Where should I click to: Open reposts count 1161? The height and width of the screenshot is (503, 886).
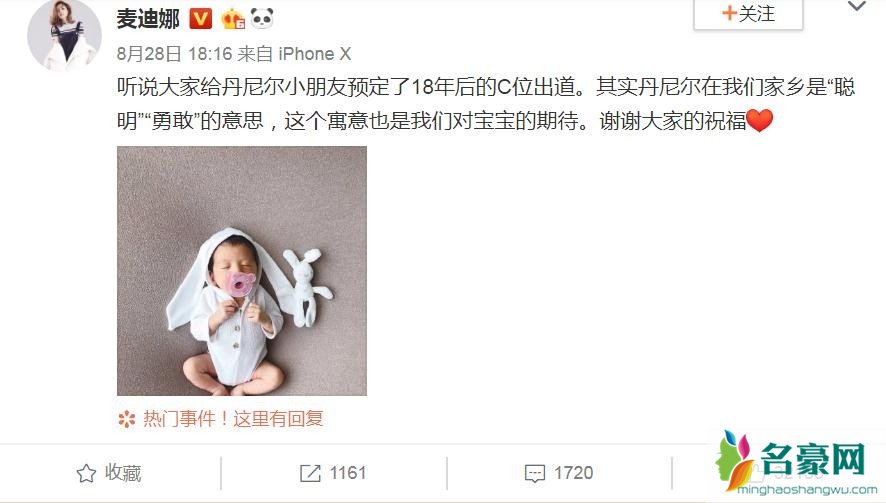tap(348, 472)
